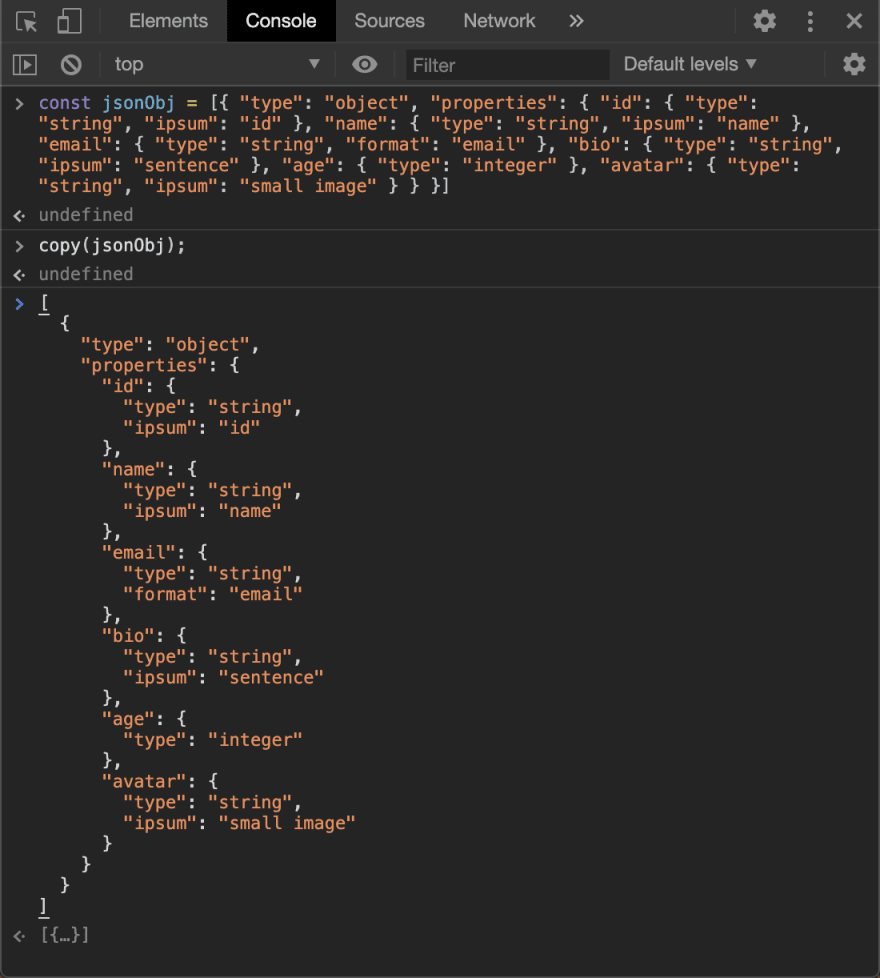This screenshot has width=880, height=978.
Task: Open DevTools settings gear in tab bar
Action: (x=765, y=21)
